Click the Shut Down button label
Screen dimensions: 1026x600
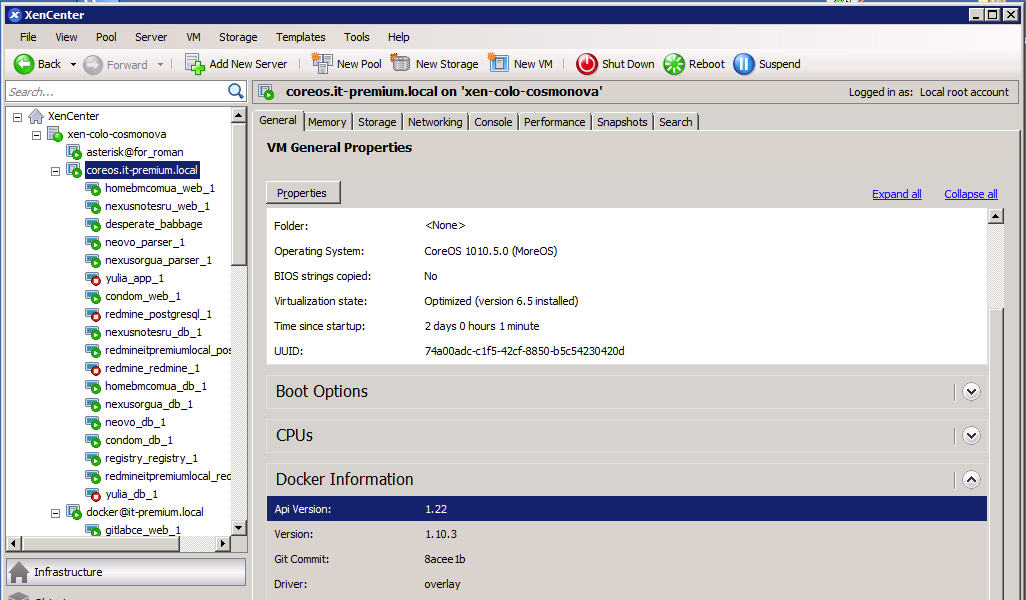coord(628,64)
